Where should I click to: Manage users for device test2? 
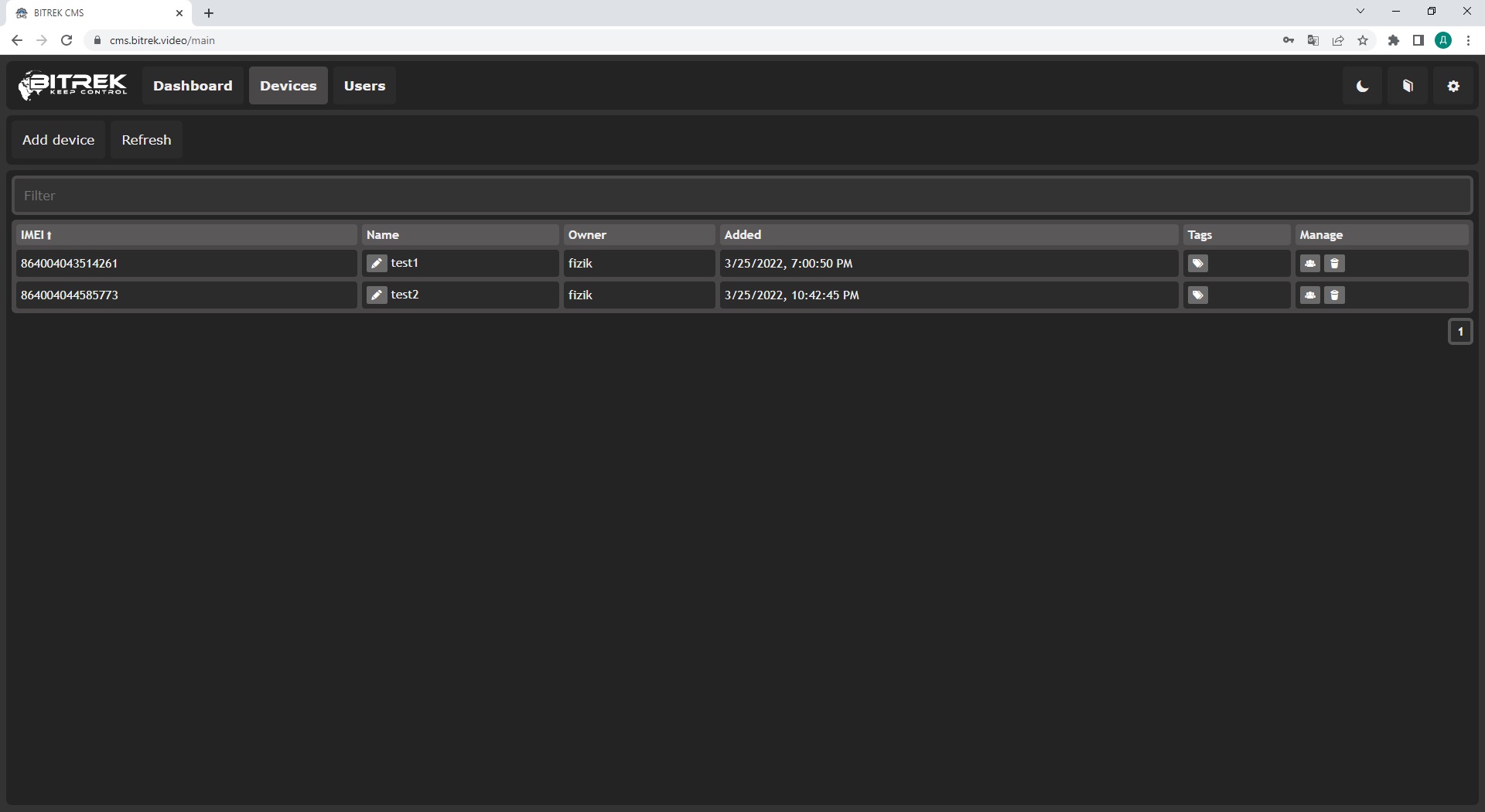pyautogui.click(x=1309, y=295)
